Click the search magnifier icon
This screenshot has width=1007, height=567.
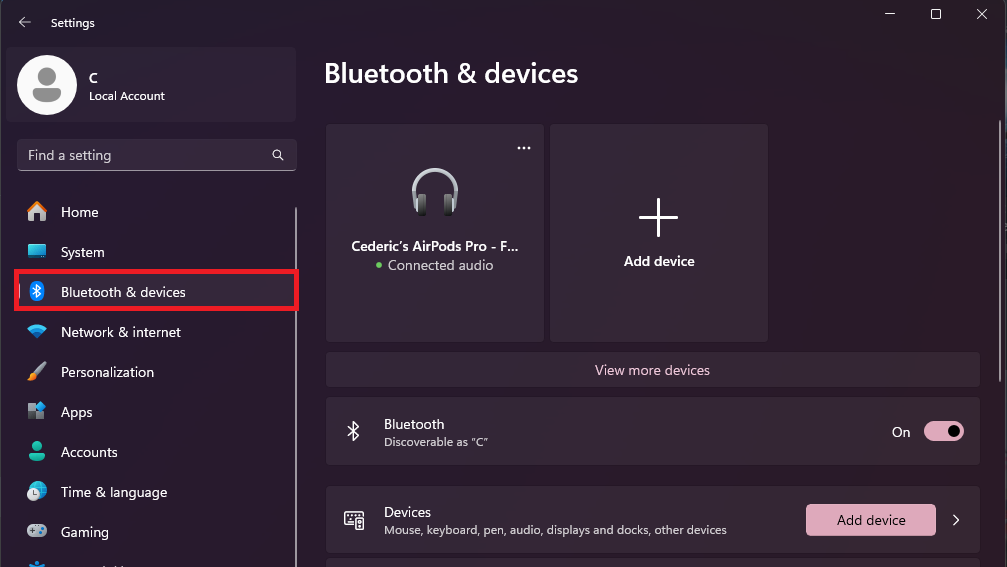tap(277, 155)
